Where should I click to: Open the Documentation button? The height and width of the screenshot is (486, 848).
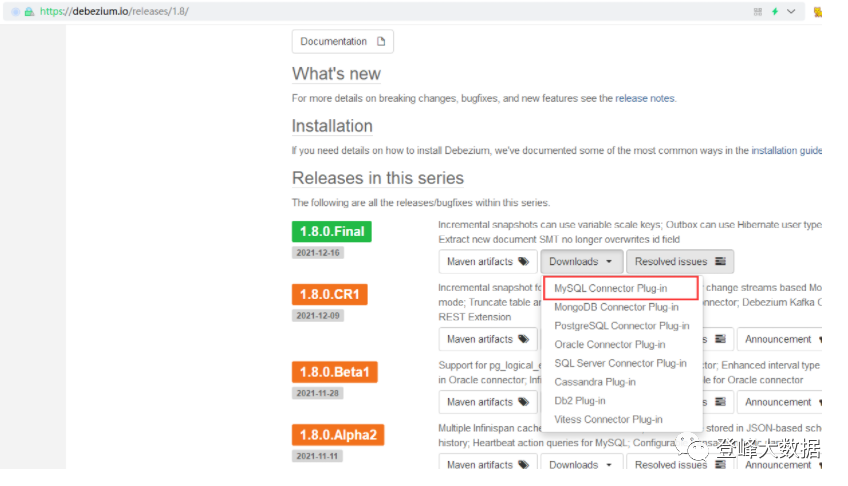tap(342, 42)
